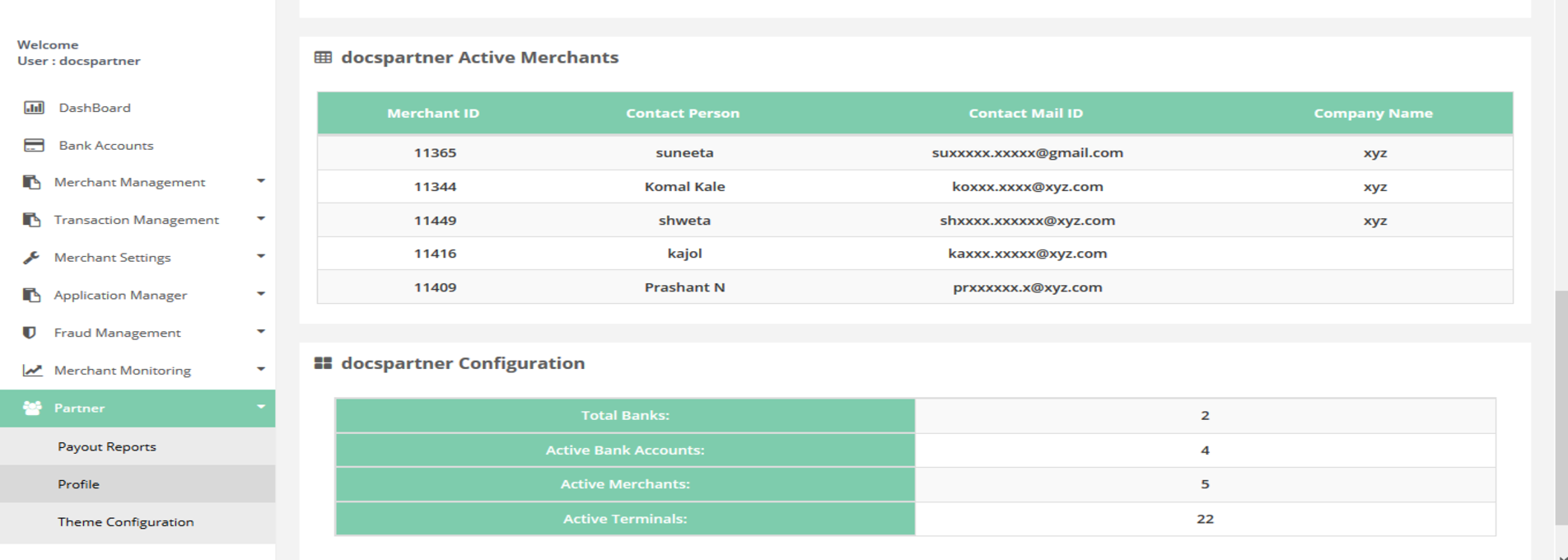Viewport: 1568px width, 560px height.
Task: Open the Bank Accounts link
Action: pos(105,146)
